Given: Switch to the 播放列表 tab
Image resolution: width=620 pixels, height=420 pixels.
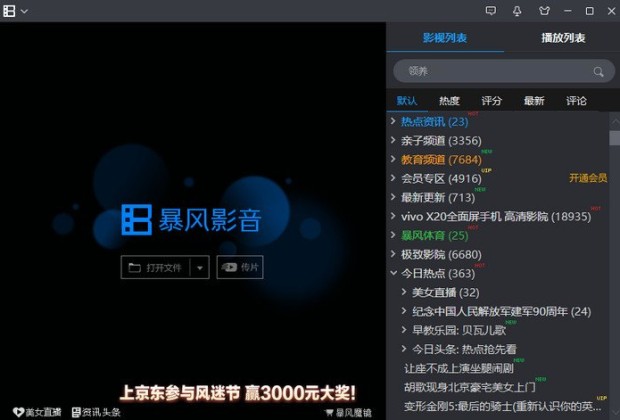Looking at the screenshot, I should pyautogui.click(x=563, y=38).
